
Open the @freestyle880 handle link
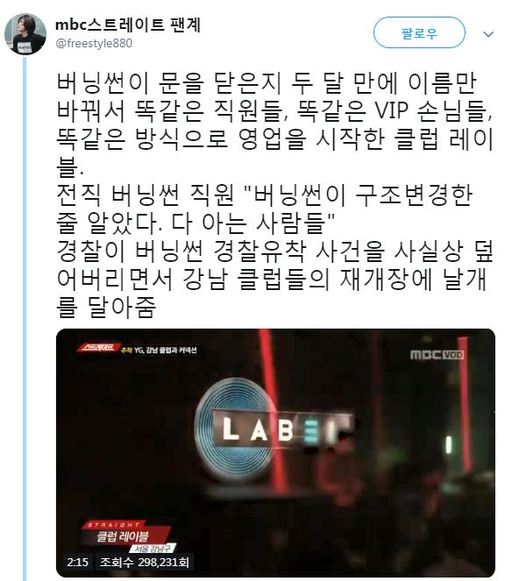tap(94, 43)
